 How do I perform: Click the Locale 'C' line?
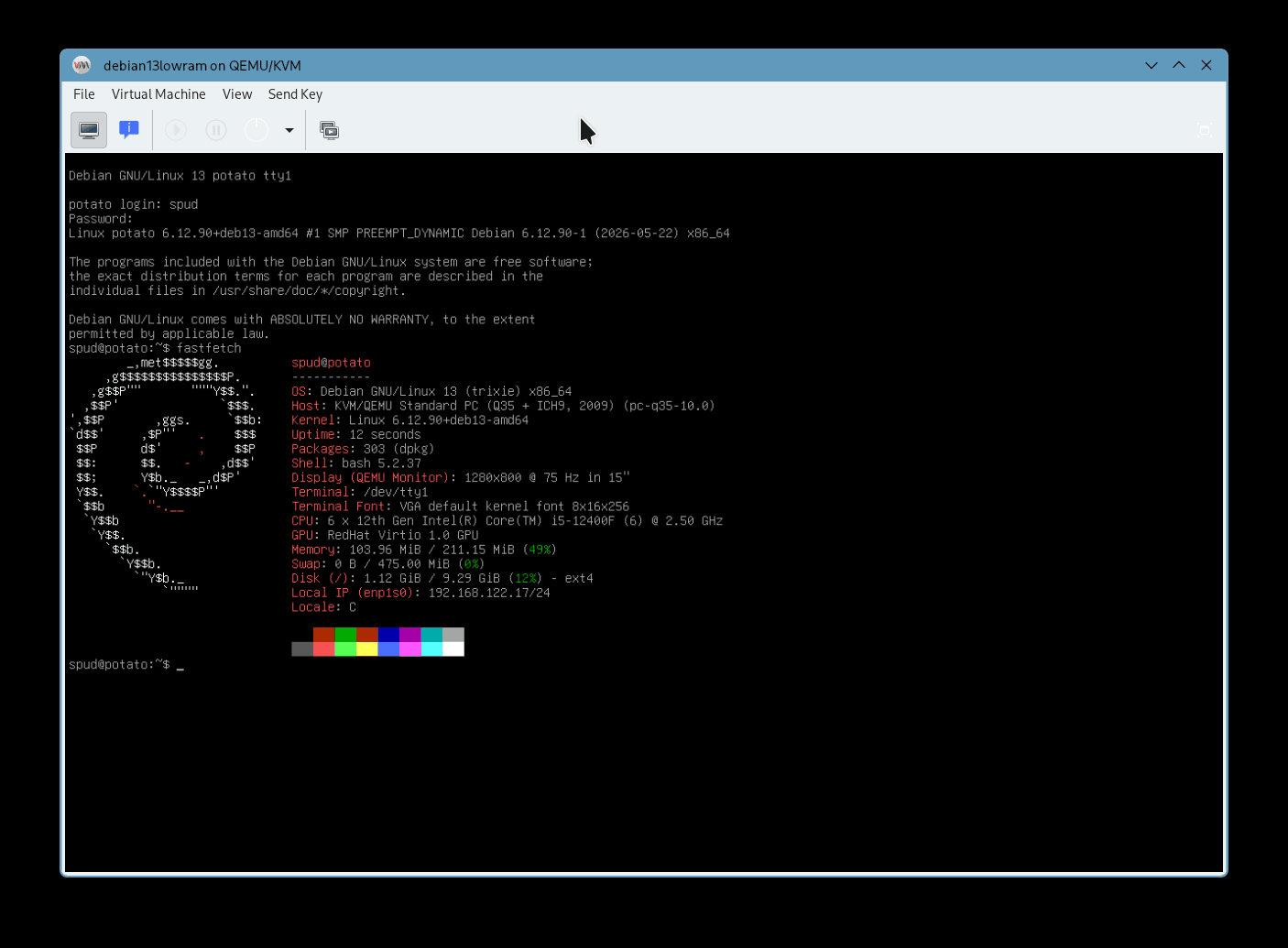point(323,607)
